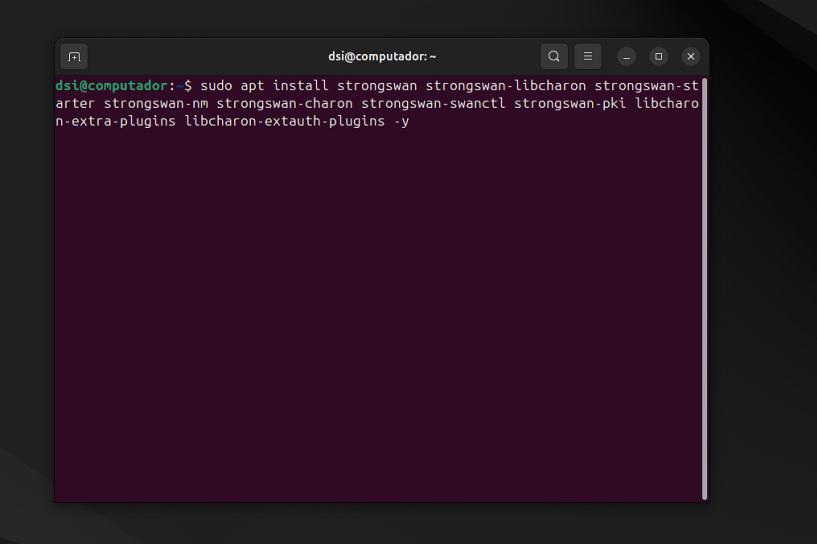Click the word sudo in the command
817x544 pixels.
tap(216, 86)
